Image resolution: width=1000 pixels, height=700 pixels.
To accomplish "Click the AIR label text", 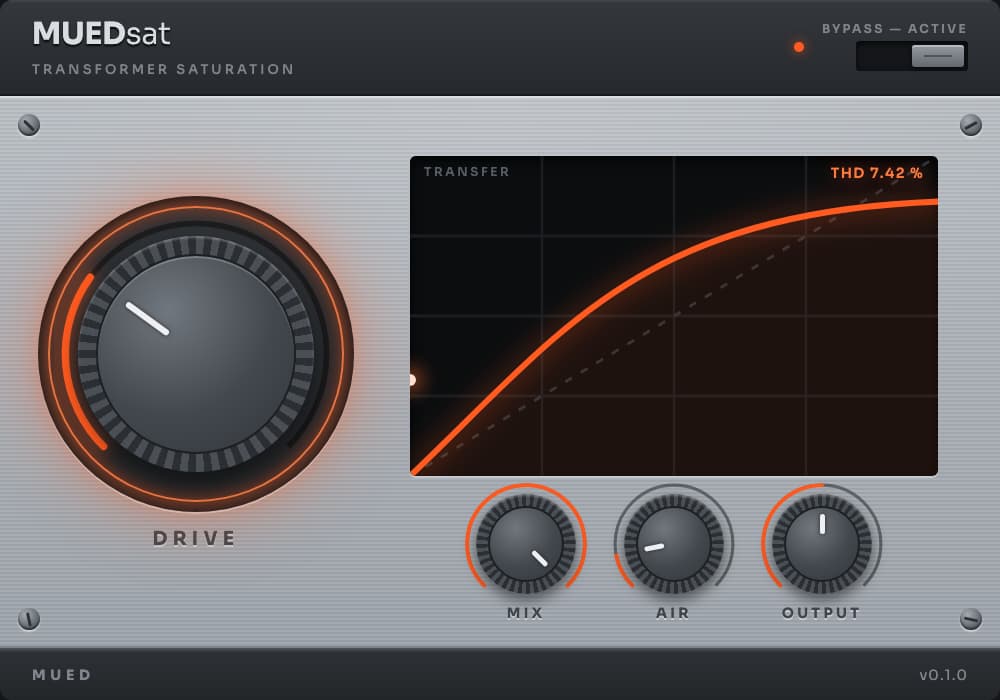I will (x=673, y=613).
